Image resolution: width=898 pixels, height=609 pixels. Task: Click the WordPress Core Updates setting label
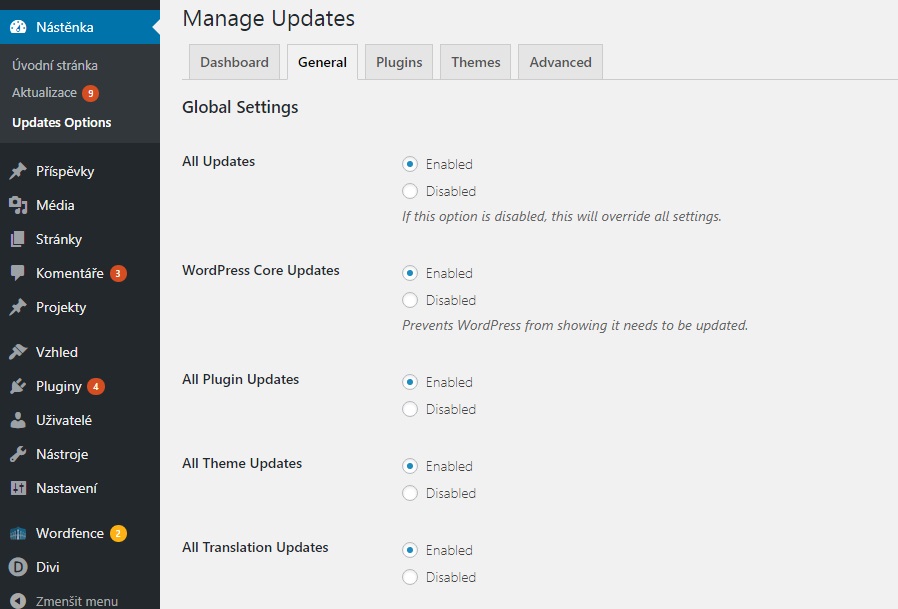click(261, 270)
